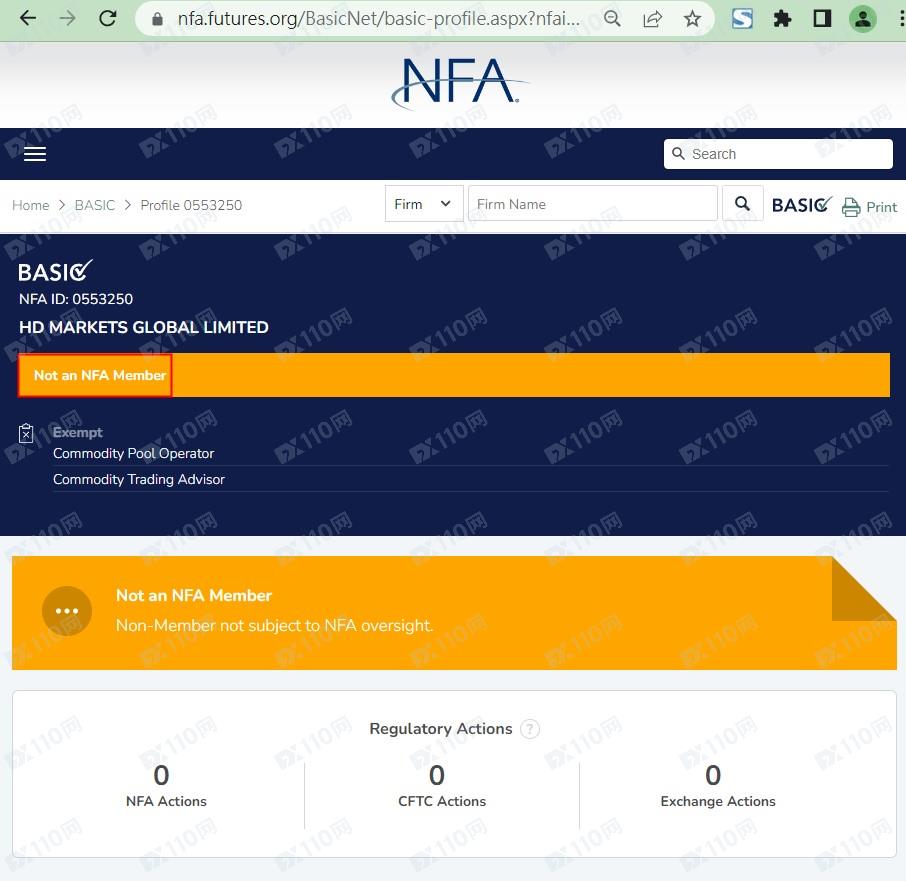This screenshot has height=881, width=906.
Task: Click the ellipsis circle in Not an NFA Member banner
Action: pyautogui.click(x=67, y=611)
